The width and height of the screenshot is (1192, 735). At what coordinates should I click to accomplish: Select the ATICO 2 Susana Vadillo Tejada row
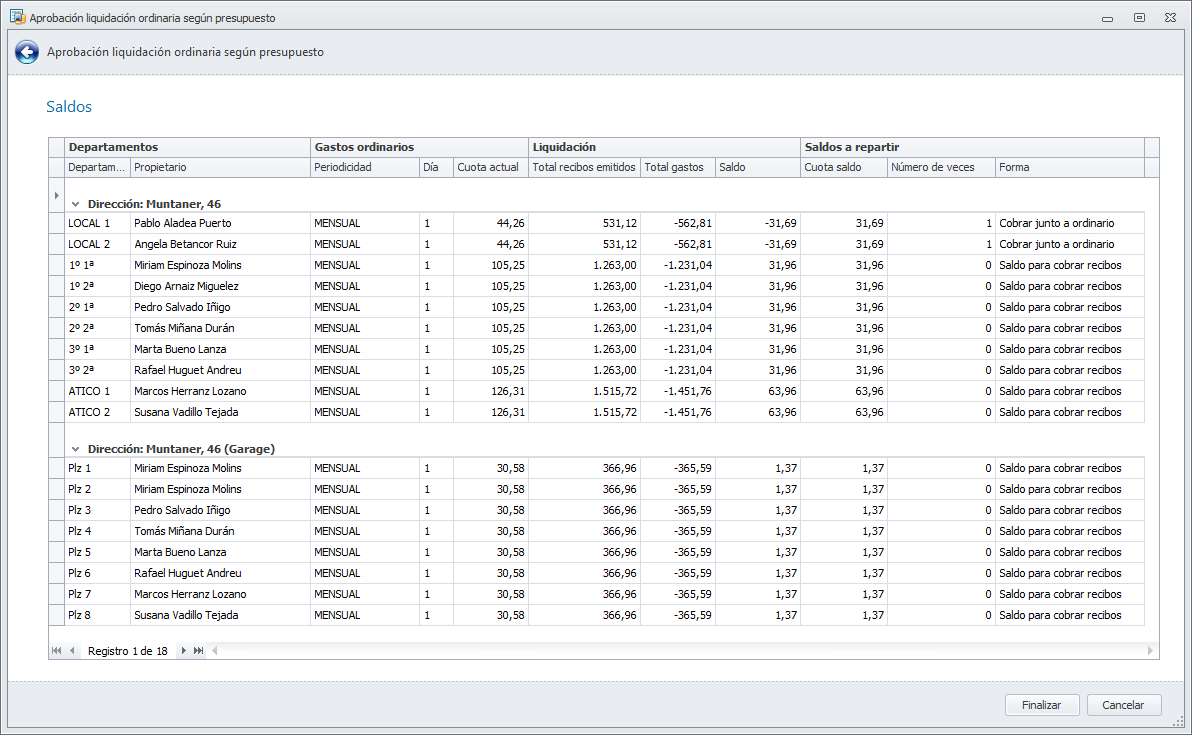click(x=186, y=412)
